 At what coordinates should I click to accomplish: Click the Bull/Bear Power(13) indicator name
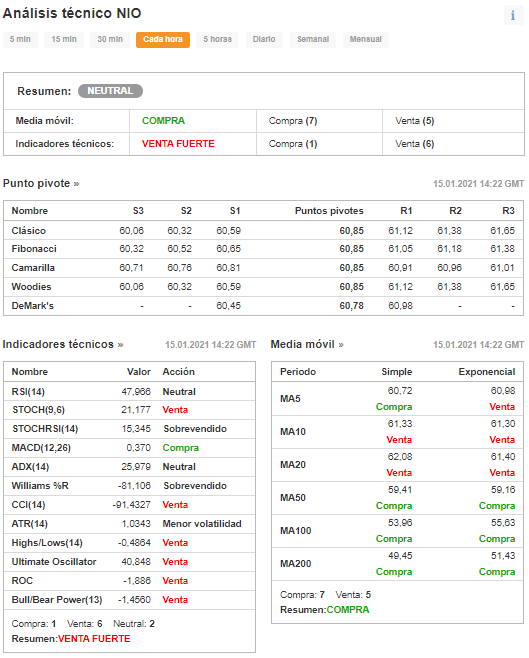point(57,600)
